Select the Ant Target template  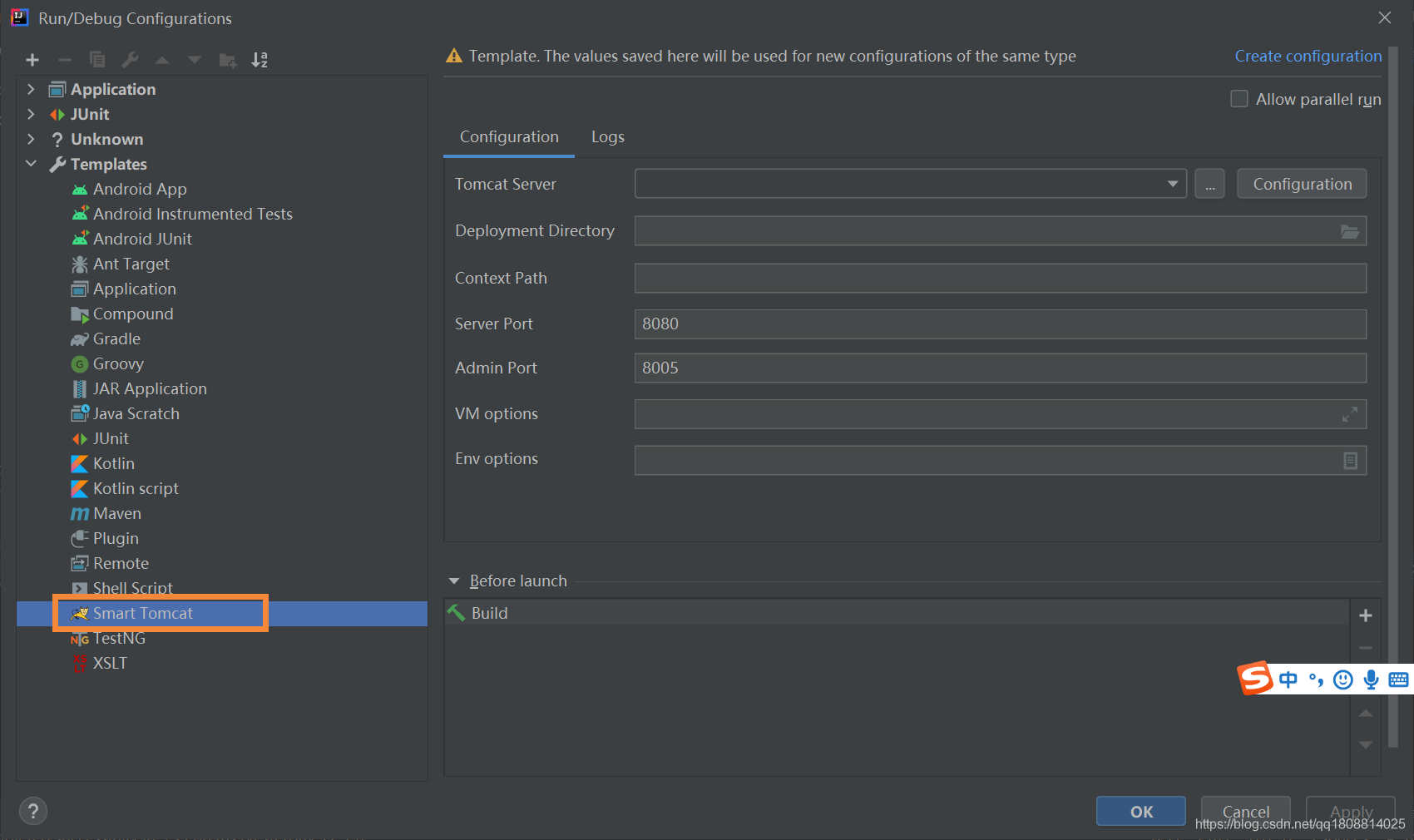tap(131, 264)
